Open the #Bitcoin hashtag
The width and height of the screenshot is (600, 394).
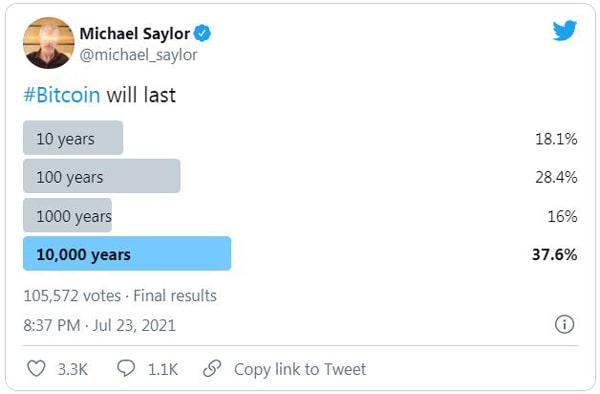tap(62, 95)
